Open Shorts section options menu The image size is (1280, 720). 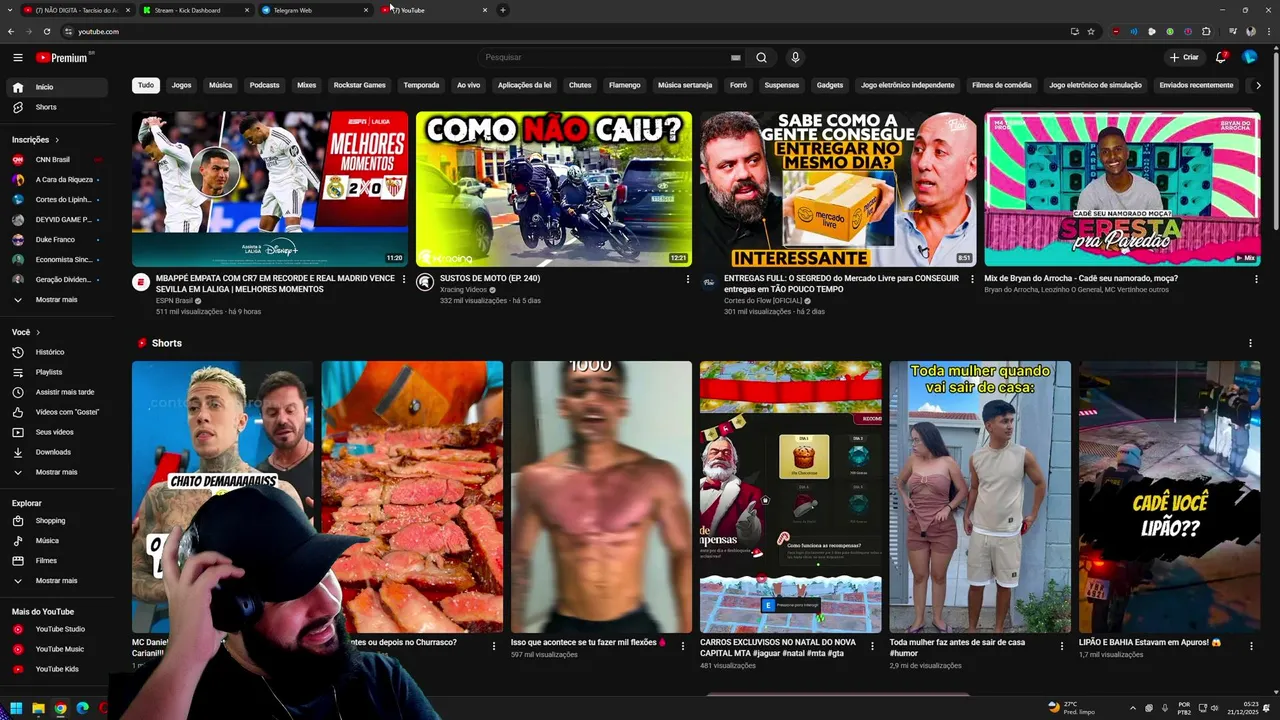[x=1250, y=343]
